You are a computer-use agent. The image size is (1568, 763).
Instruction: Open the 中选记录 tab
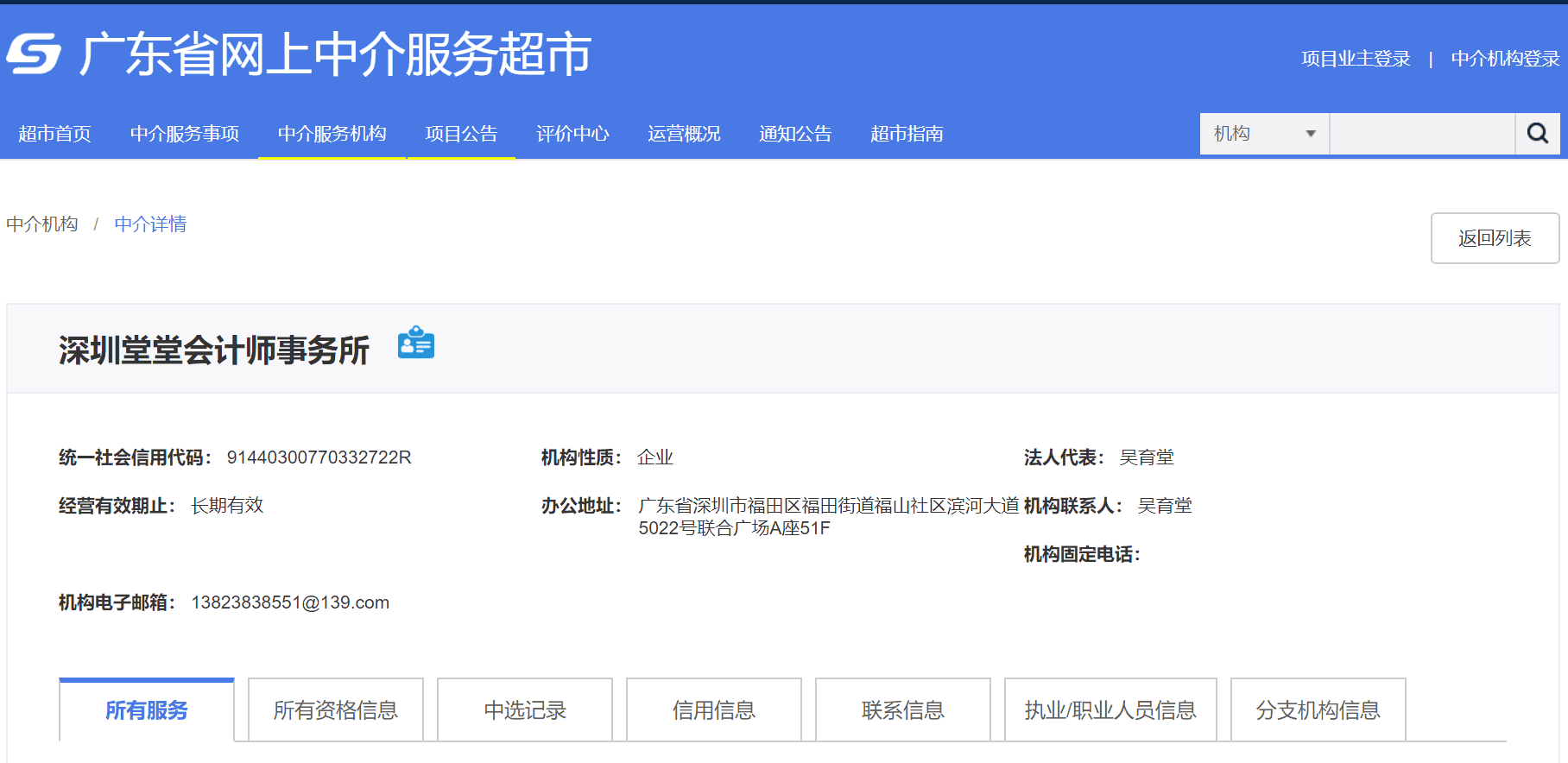(525, 709)
